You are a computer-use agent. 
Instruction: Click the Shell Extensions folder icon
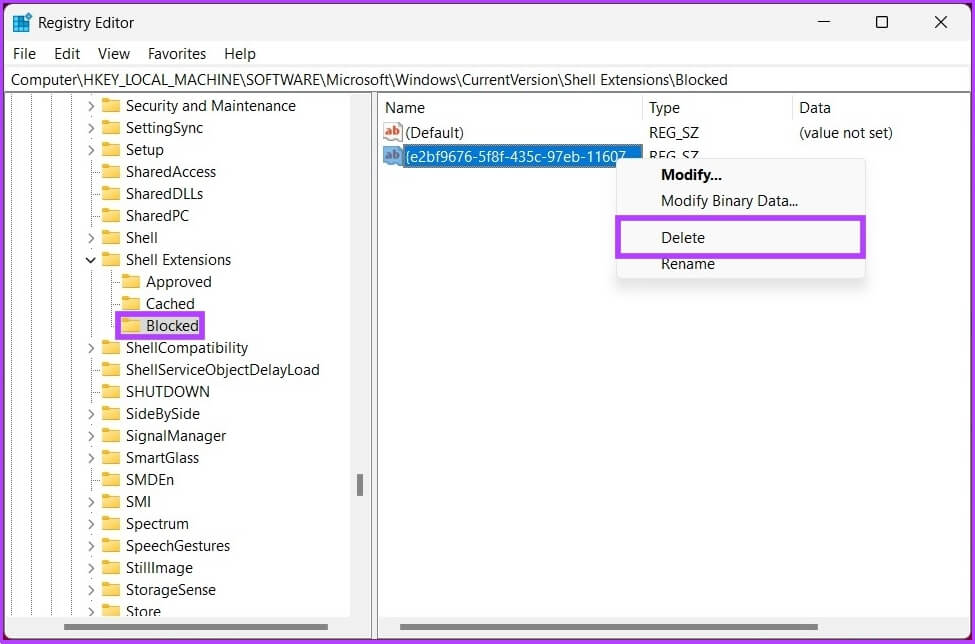(111, 260)
